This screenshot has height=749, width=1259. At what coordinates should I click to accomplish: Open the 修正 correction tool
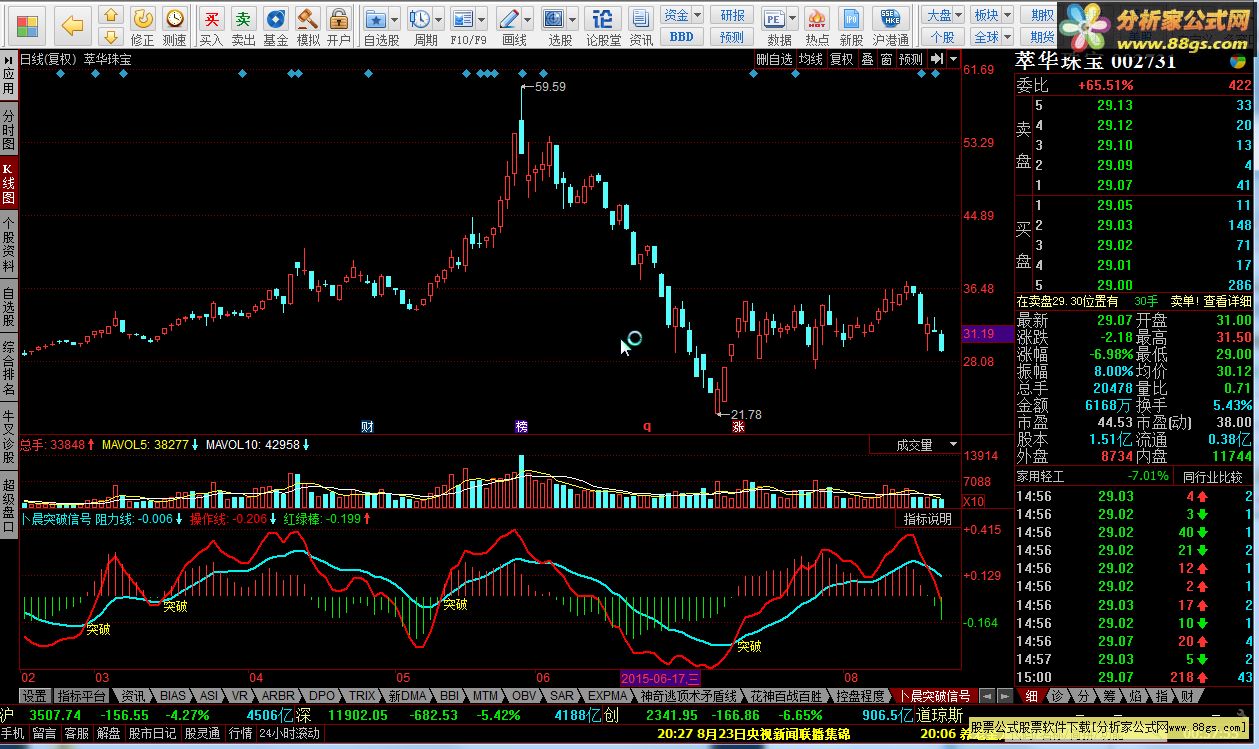click(x=143, y=26)
